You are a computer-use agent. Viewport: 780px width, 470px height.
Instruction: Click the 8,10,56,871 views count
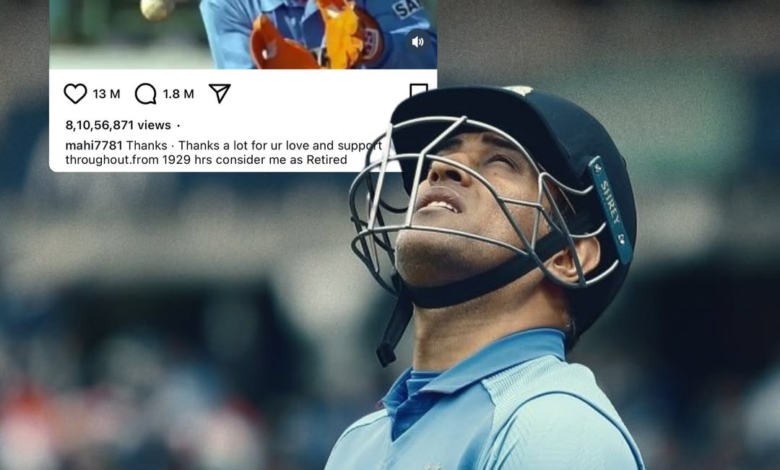[x=118, y=125]
